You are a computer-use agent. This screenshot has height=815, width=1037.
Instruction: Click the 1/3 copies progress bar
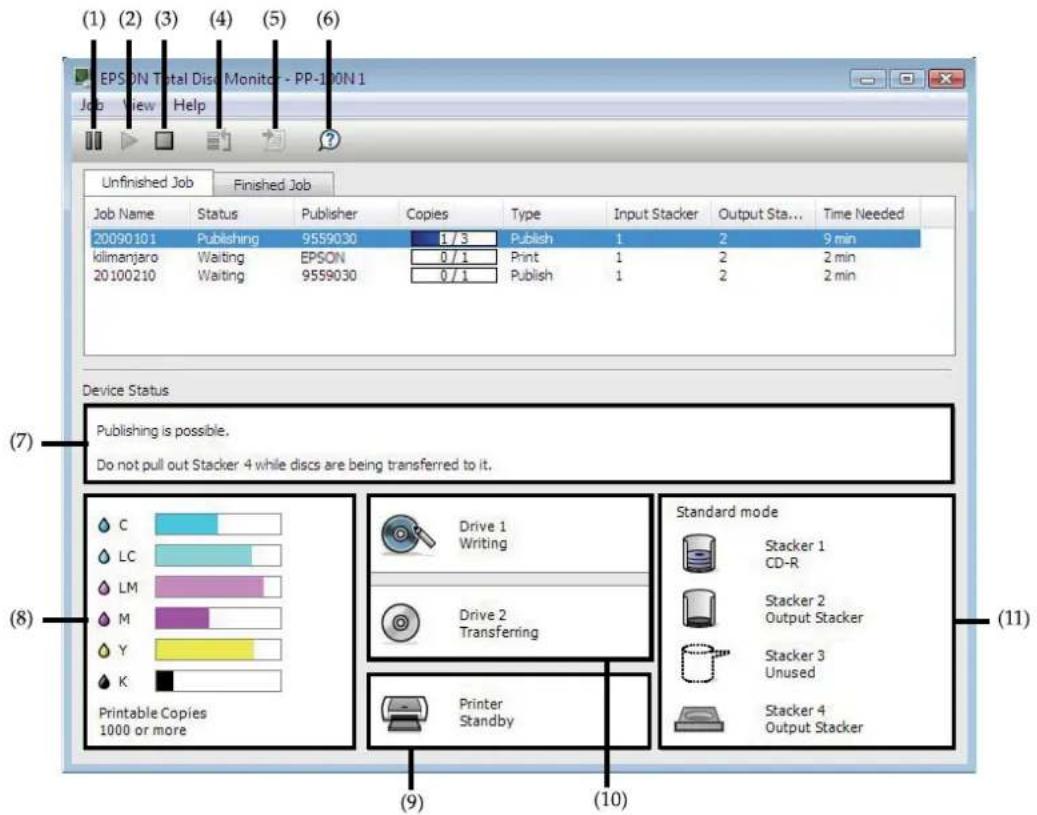(454, 239)
